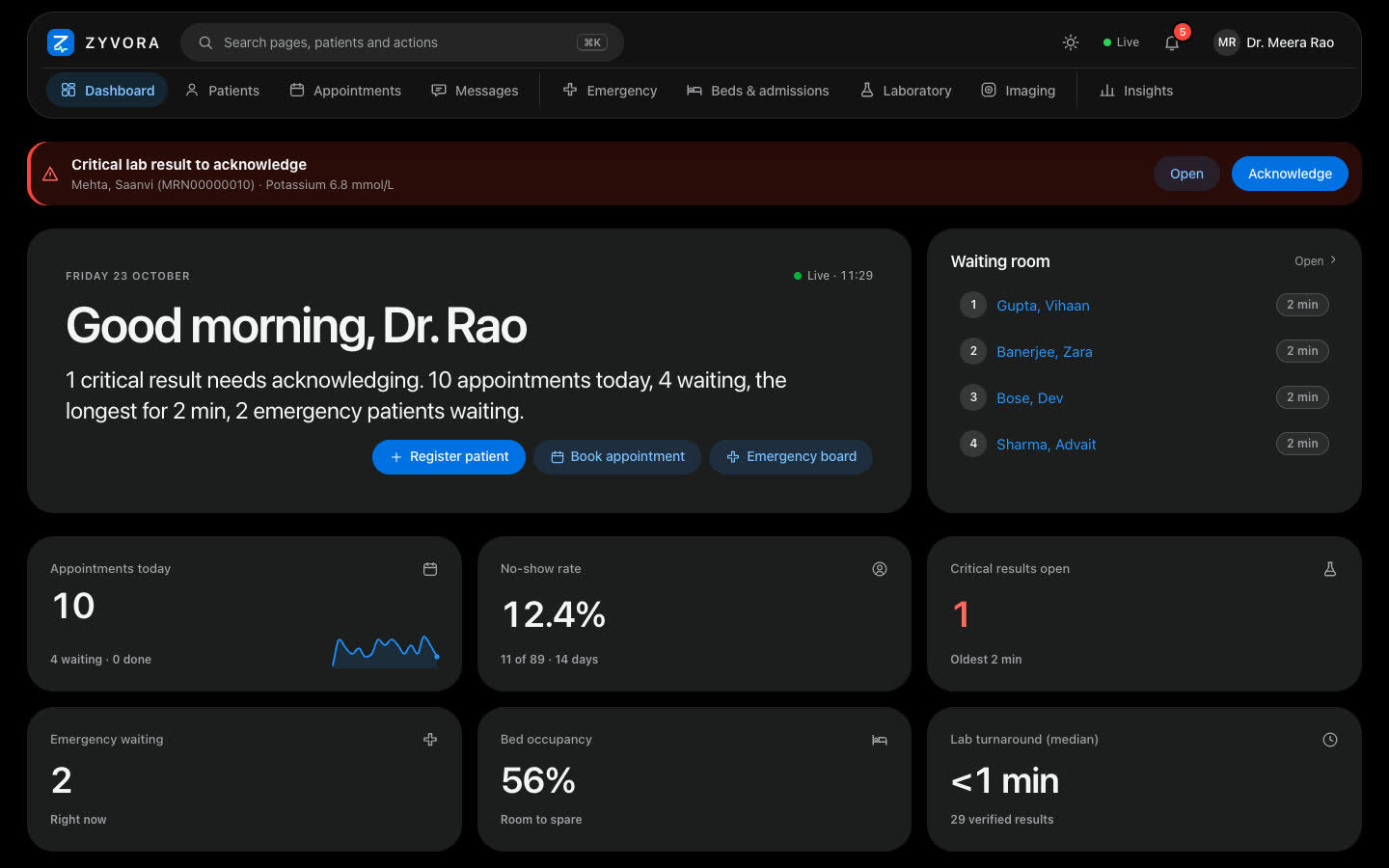Click the "4 waiting · 0 done" text
The width and height of the screenshot is (1389, 868).
pyautogui.click(x=100, y=660)
